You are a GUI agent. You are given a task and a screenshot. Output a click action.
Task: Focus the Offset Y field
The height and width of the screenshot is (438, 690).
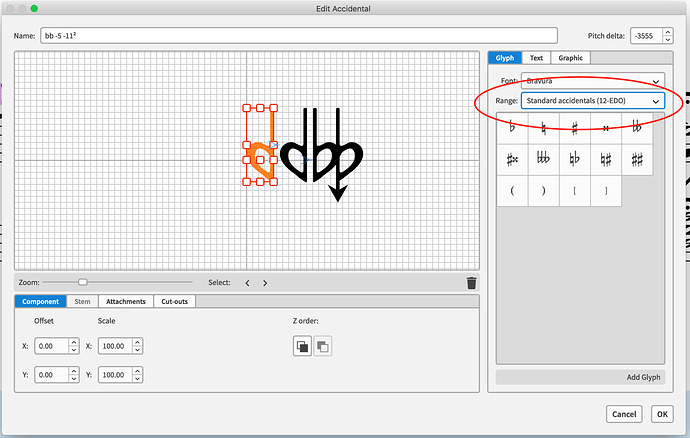[51, 375]
